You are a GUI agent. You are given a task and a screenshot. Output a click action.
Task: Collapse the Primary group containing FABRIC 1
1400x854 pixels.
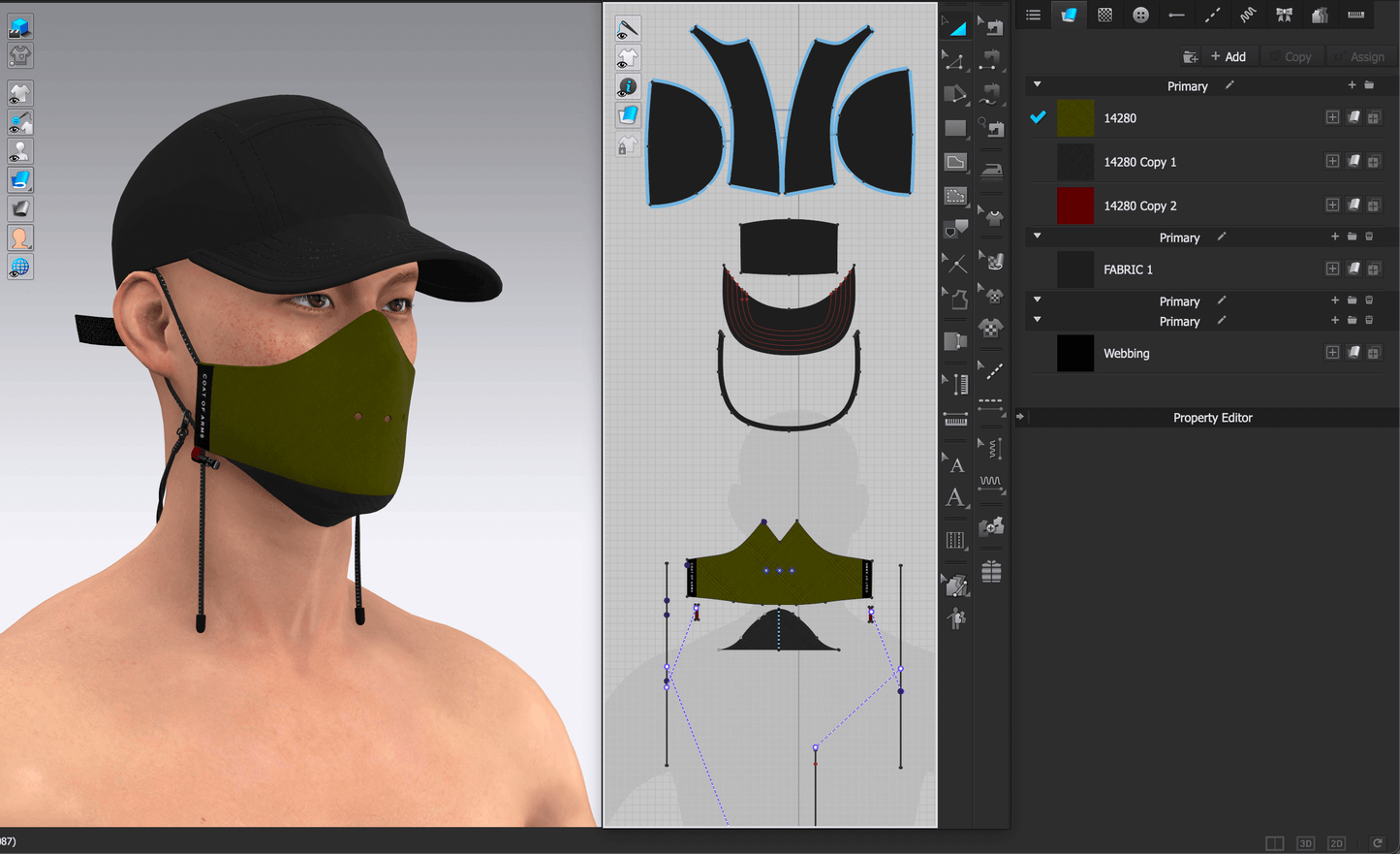[1037, 237]
